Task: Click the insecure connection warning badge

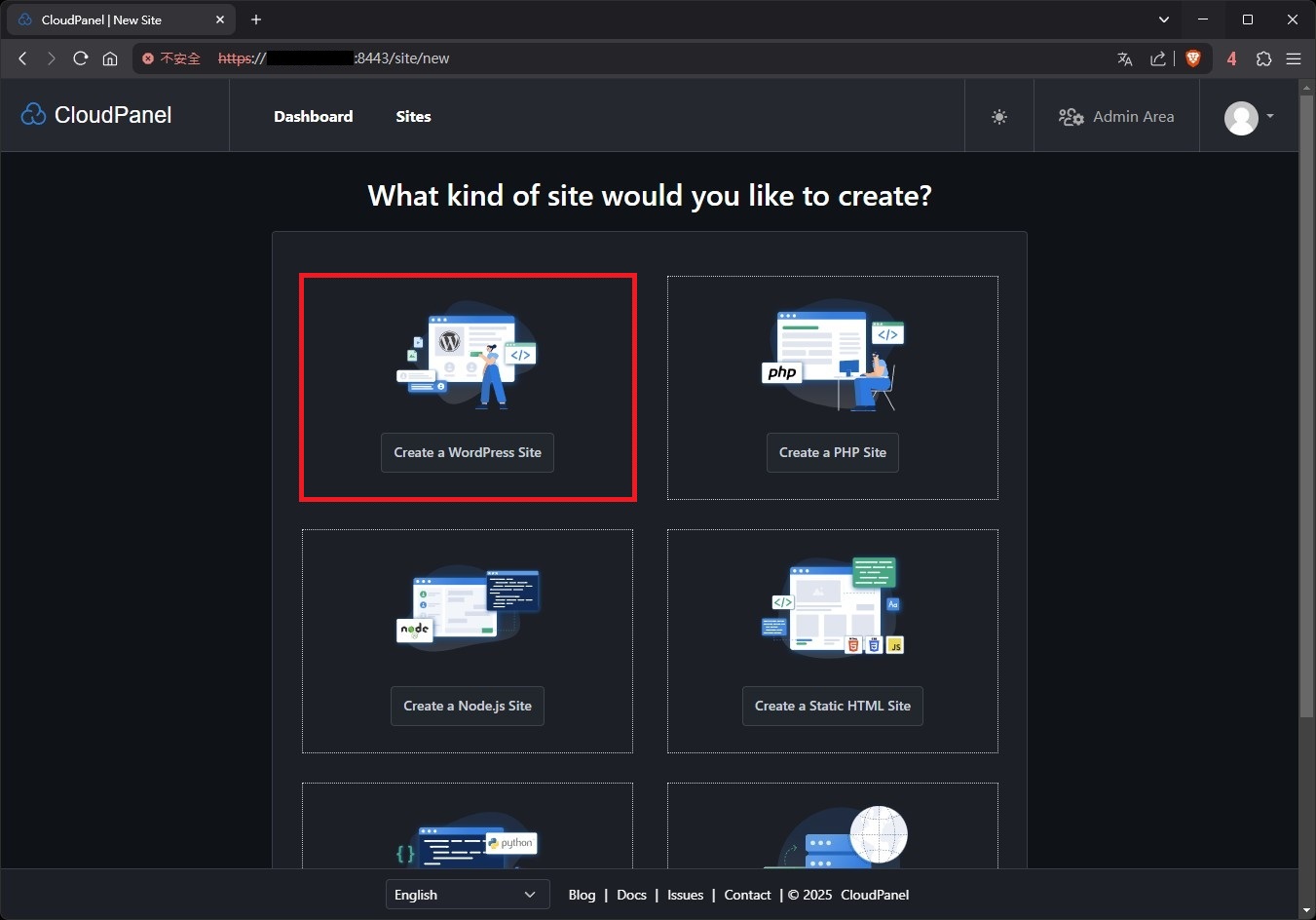Action: pos(171,58)
